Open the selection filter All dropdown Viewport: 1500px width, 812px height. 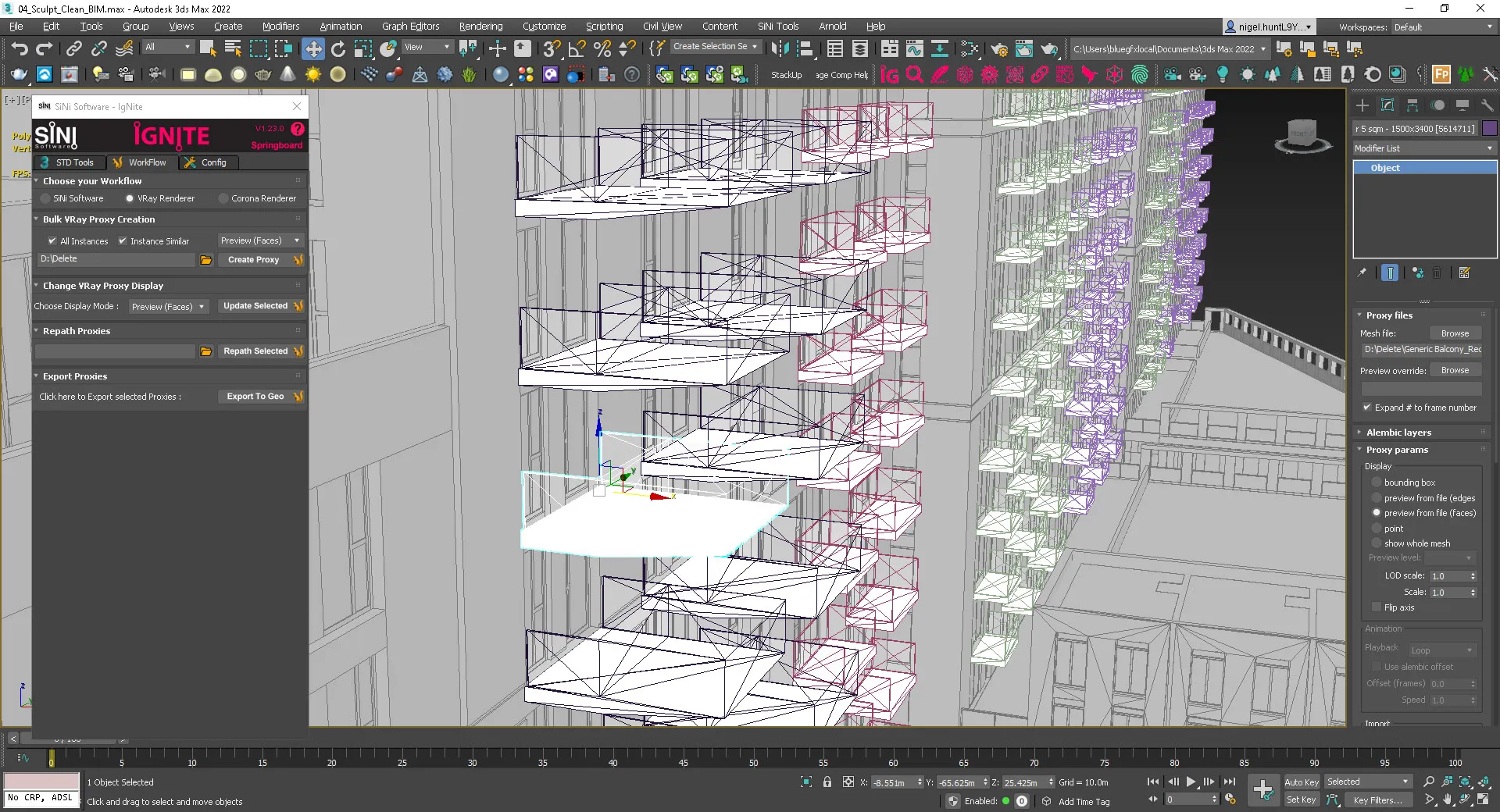167,47
